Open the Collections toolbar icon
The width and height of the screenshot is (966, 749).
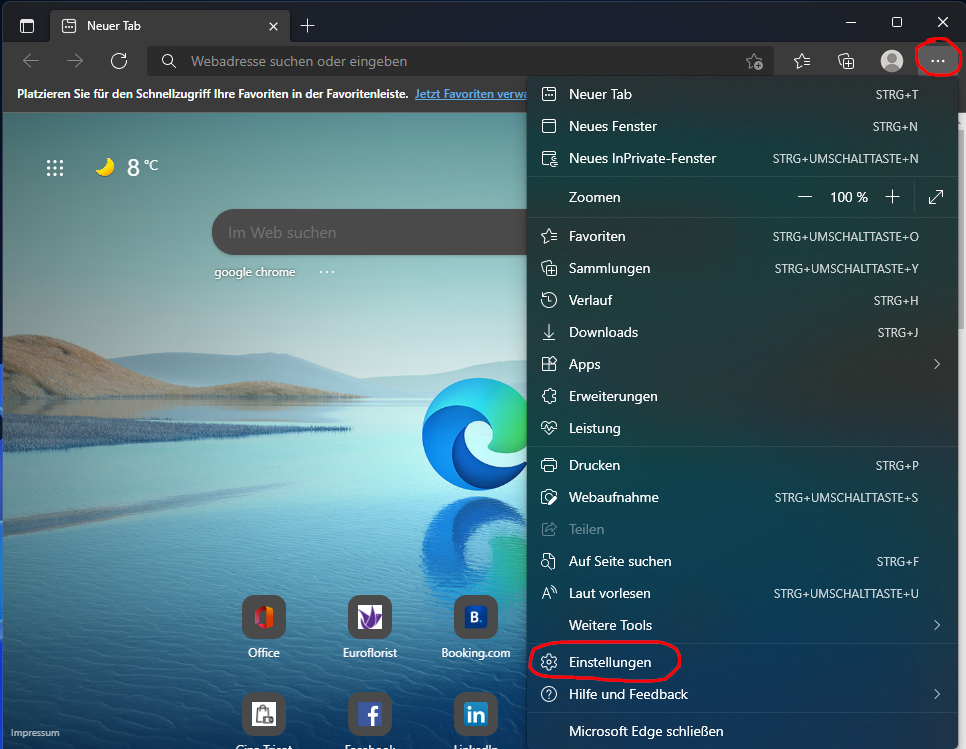pyautogui.click(x=846, y=61)
